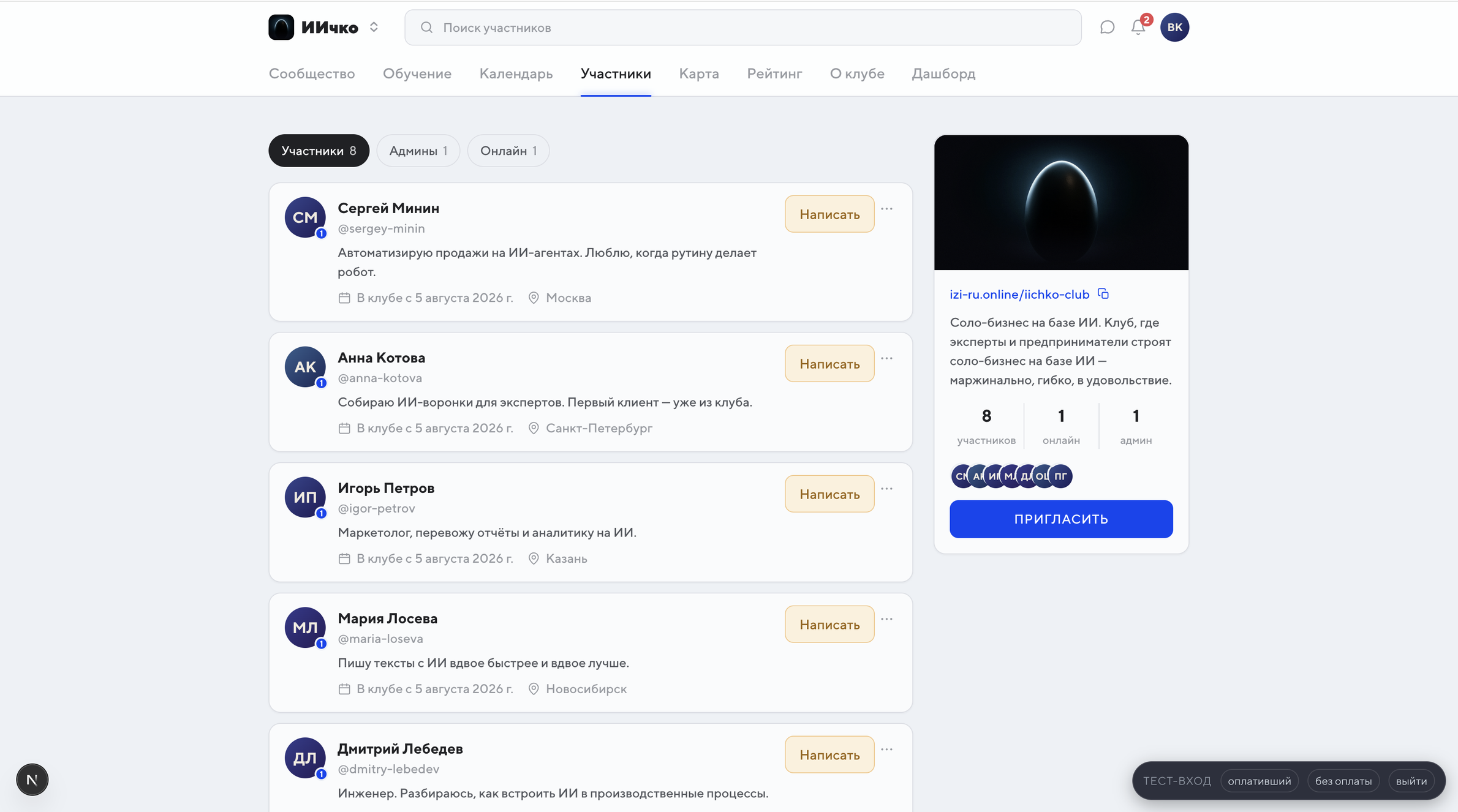This screenshot has width=1458, height=812.
Task: Switch to the Обучение tab
Action: tap(417, 73)
